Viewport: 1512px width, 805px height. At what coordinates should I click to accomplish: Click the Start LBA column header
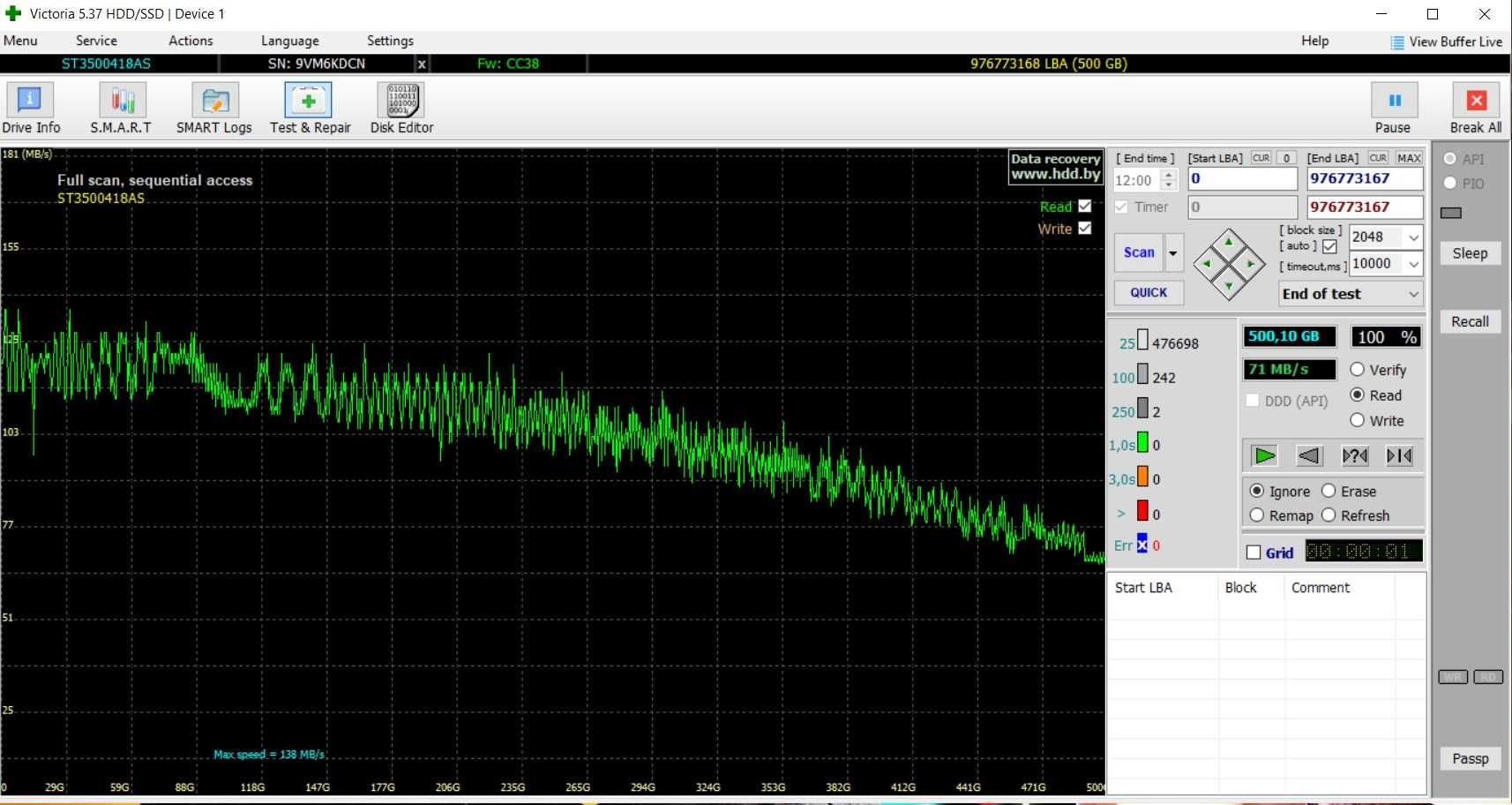coord(1162,588)
